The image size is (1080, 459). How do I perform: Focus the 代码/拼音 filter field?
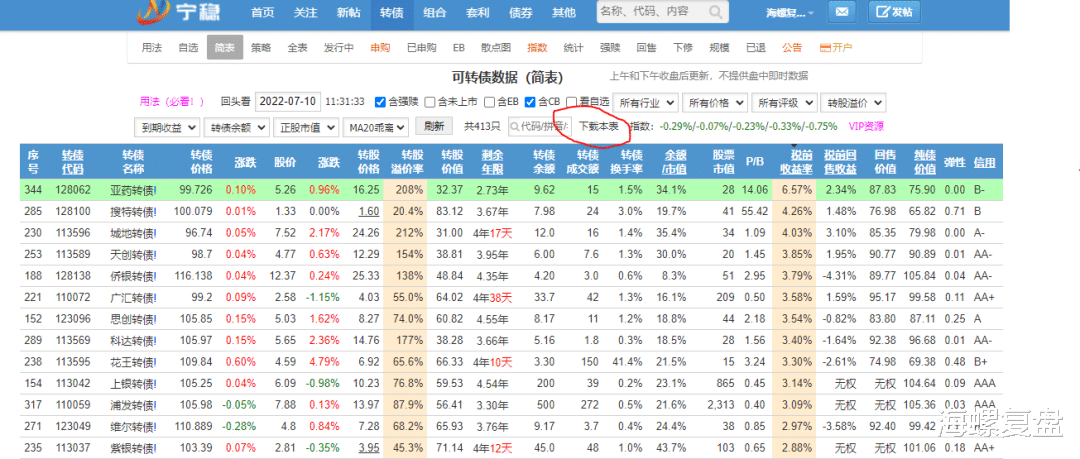point(540,127)
